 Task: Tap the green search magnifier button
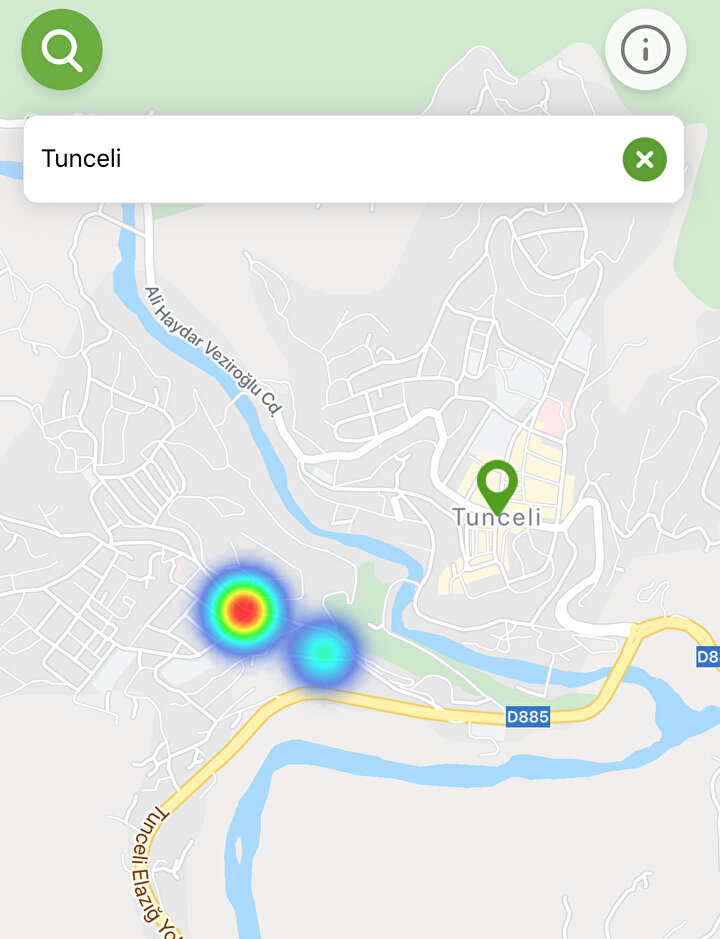62,50
